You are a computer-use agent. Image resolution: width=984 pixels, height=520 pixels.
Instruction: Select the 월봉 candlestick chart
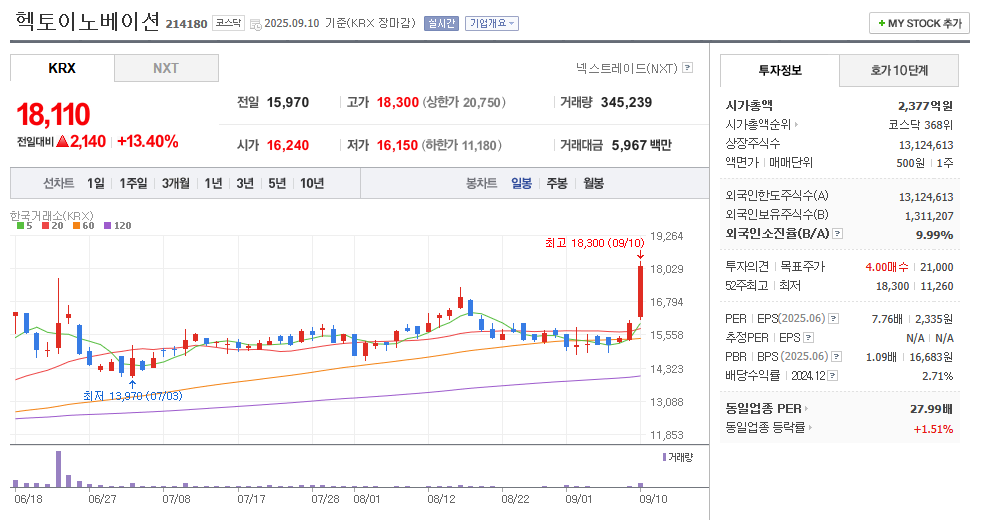[593, 183]
